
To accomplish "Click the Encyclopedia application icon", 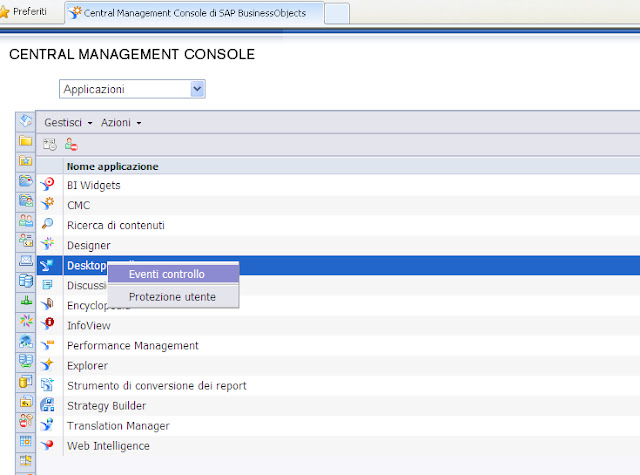I will click(48, 304).
